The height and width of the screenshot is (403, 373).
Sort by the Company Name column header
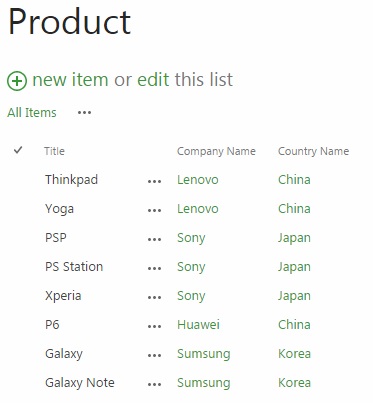[216, 151]
